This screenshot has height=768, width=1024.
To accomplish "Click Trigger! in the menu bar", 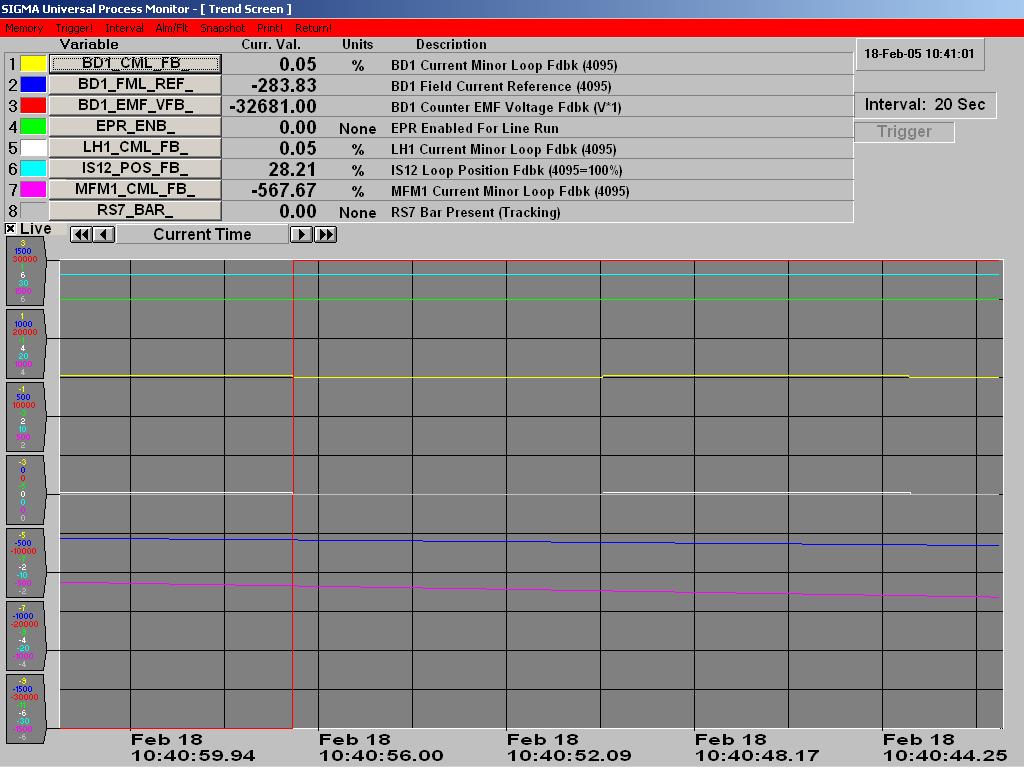I will point(74,28).
